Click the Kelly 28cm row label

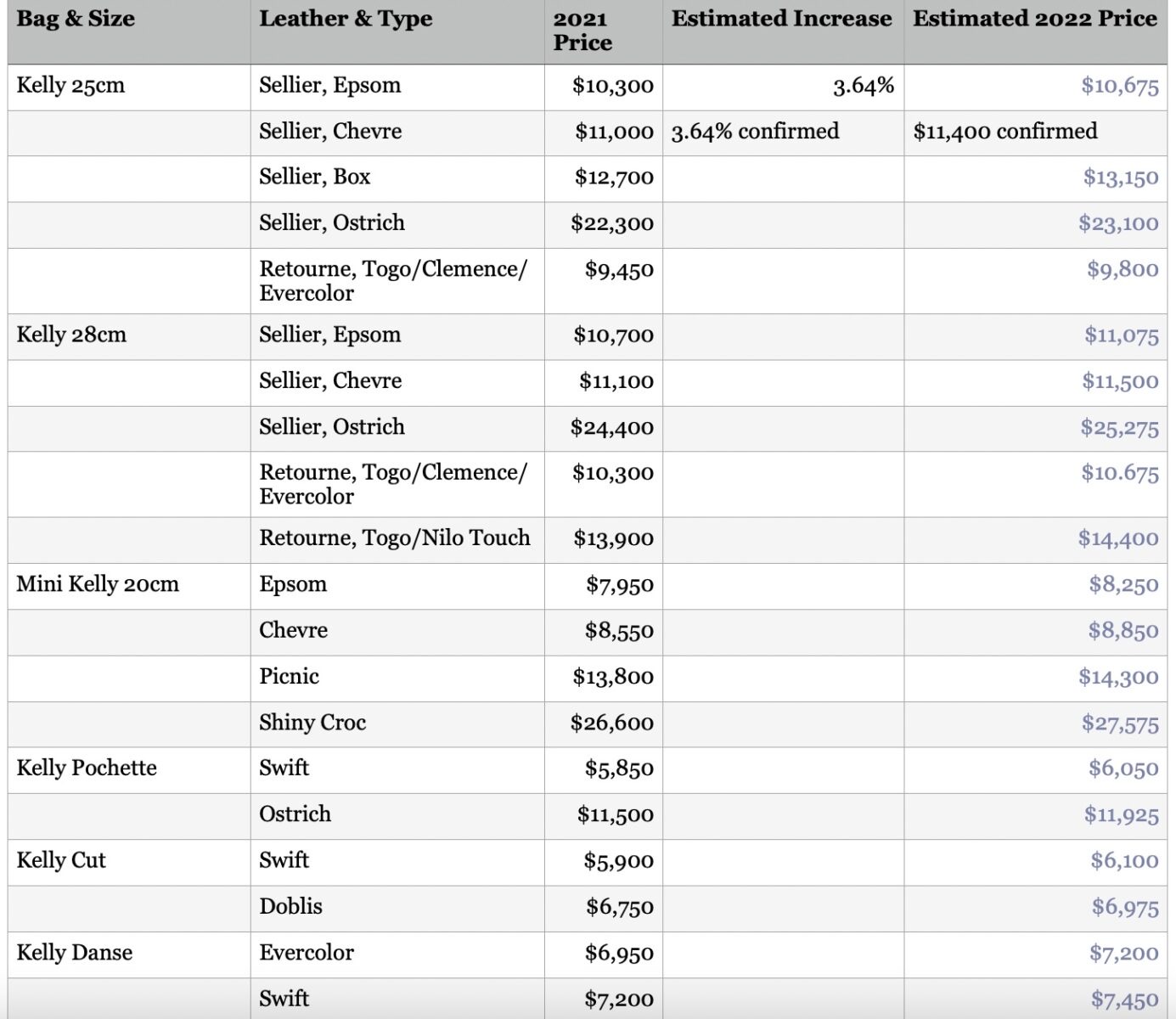(x=71, y=335)
